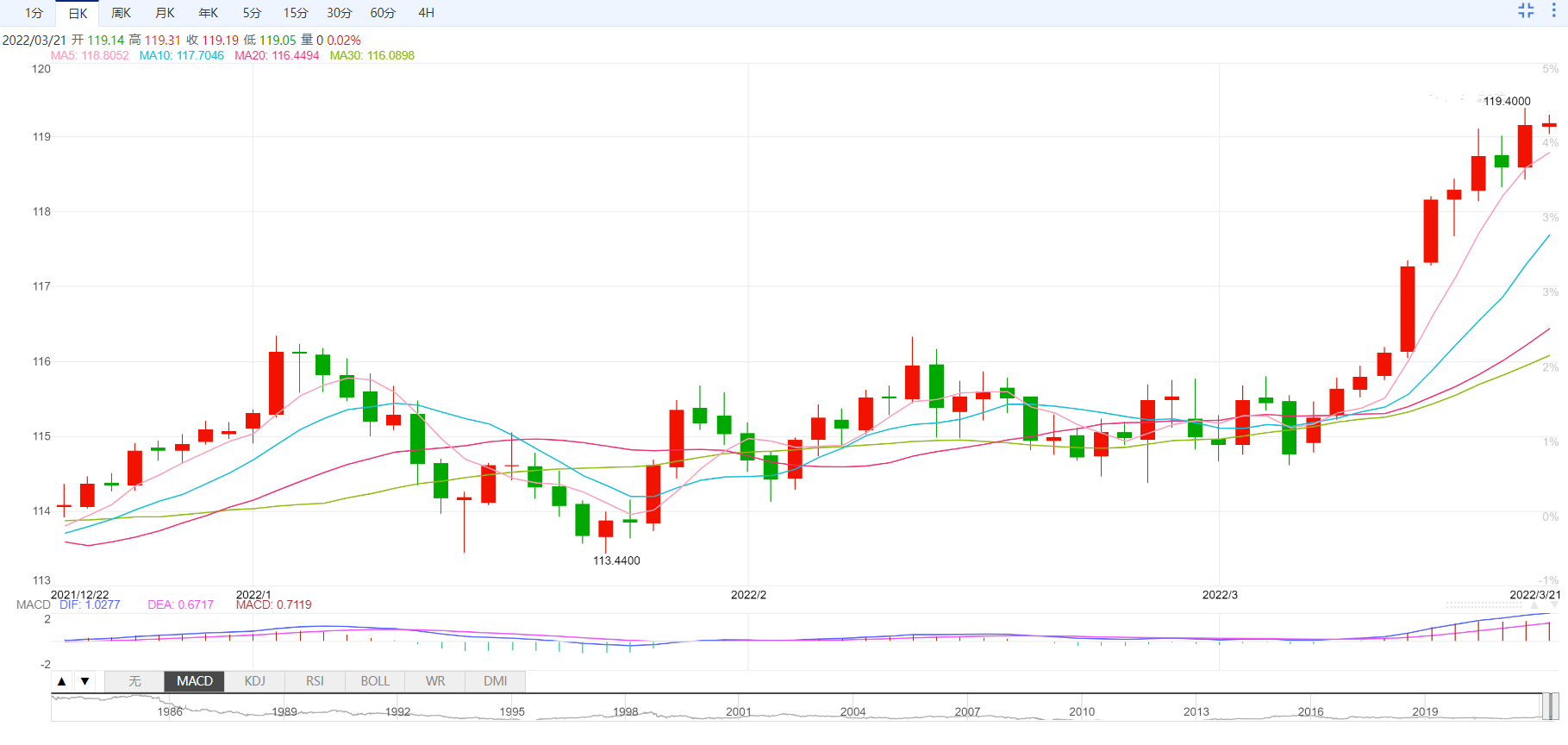Switch to the 1分 timeframe tab

[x=34, y=13]
